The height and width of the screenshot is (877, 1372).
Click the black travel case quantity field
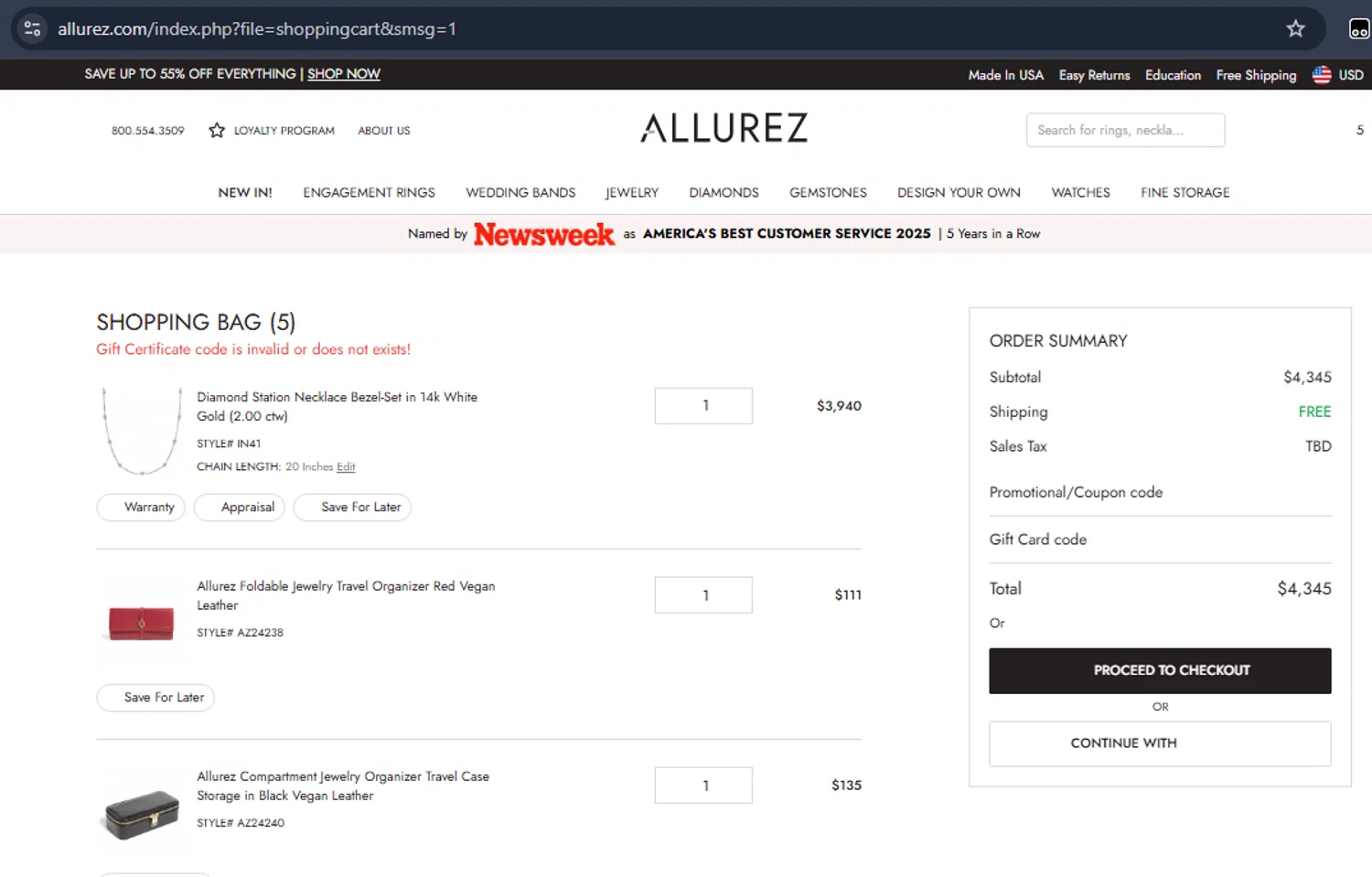click(703, 785)
